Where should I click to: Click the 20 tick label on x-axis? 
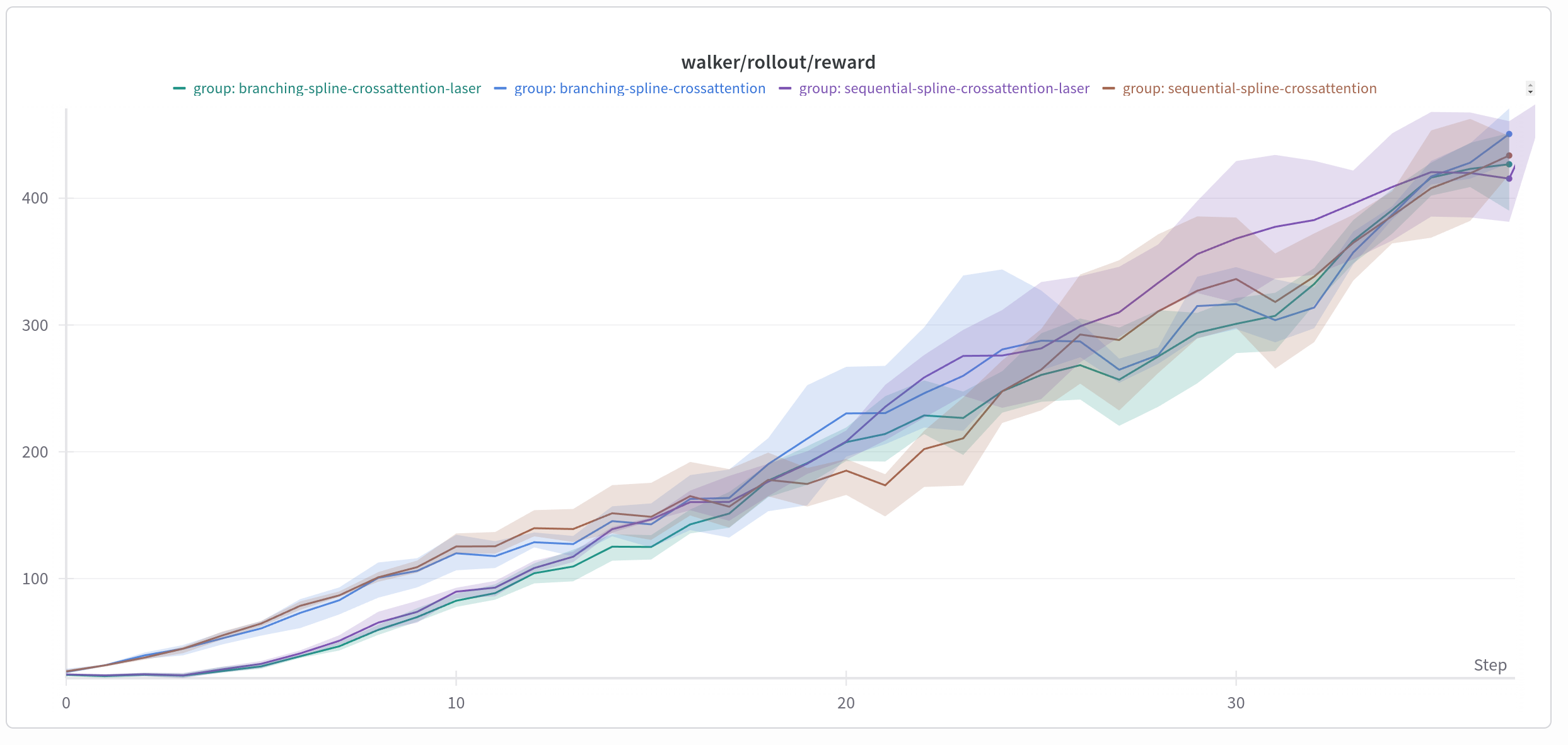(x=845, y=703)
